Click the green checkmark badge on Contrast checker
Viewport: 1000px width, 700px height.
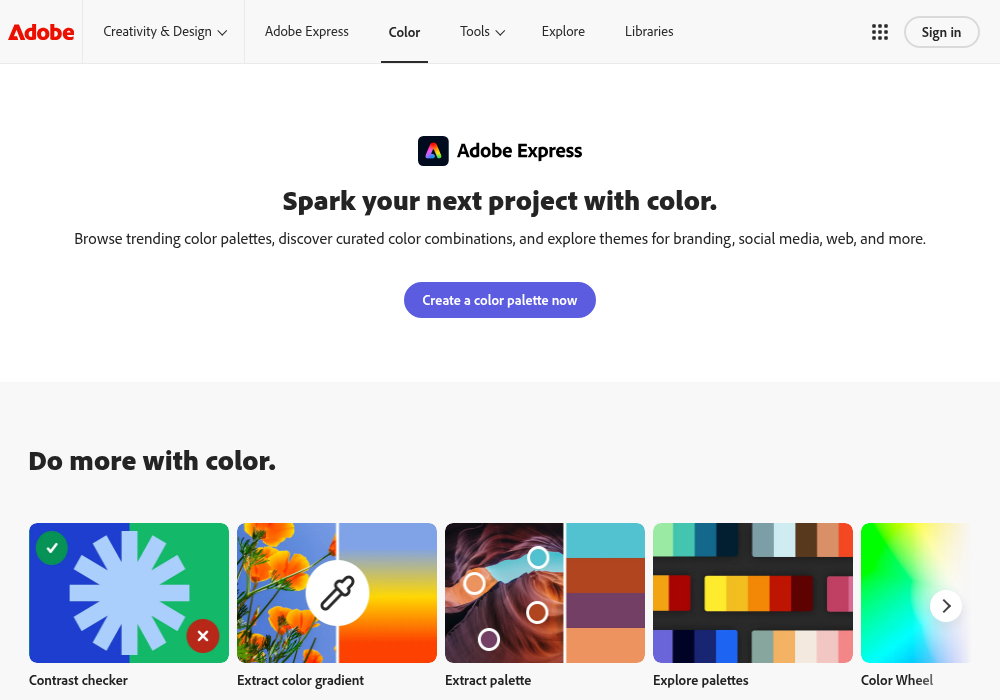click(52, 548)
